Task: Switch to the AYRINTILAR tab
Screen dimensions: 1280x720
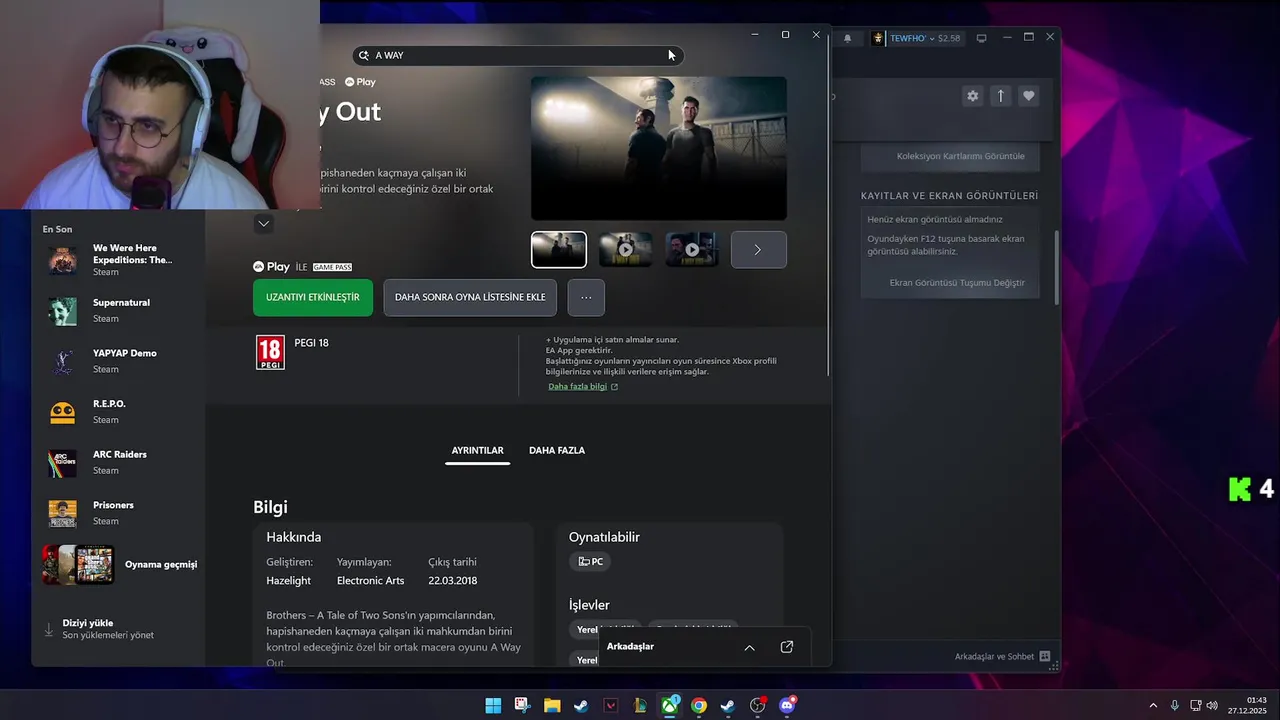Action: pyautogui.click(x=477, y=451)
